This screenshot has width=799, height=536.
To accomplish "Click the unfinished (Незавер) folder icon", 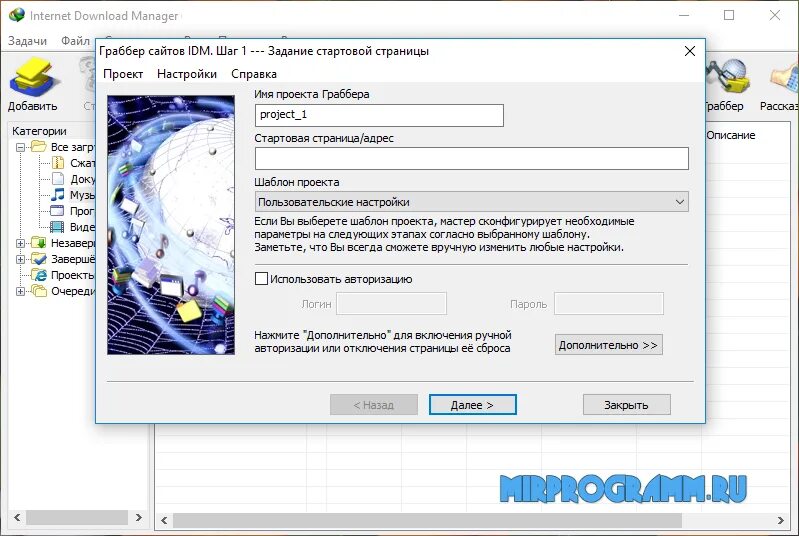I will (39, 243).
